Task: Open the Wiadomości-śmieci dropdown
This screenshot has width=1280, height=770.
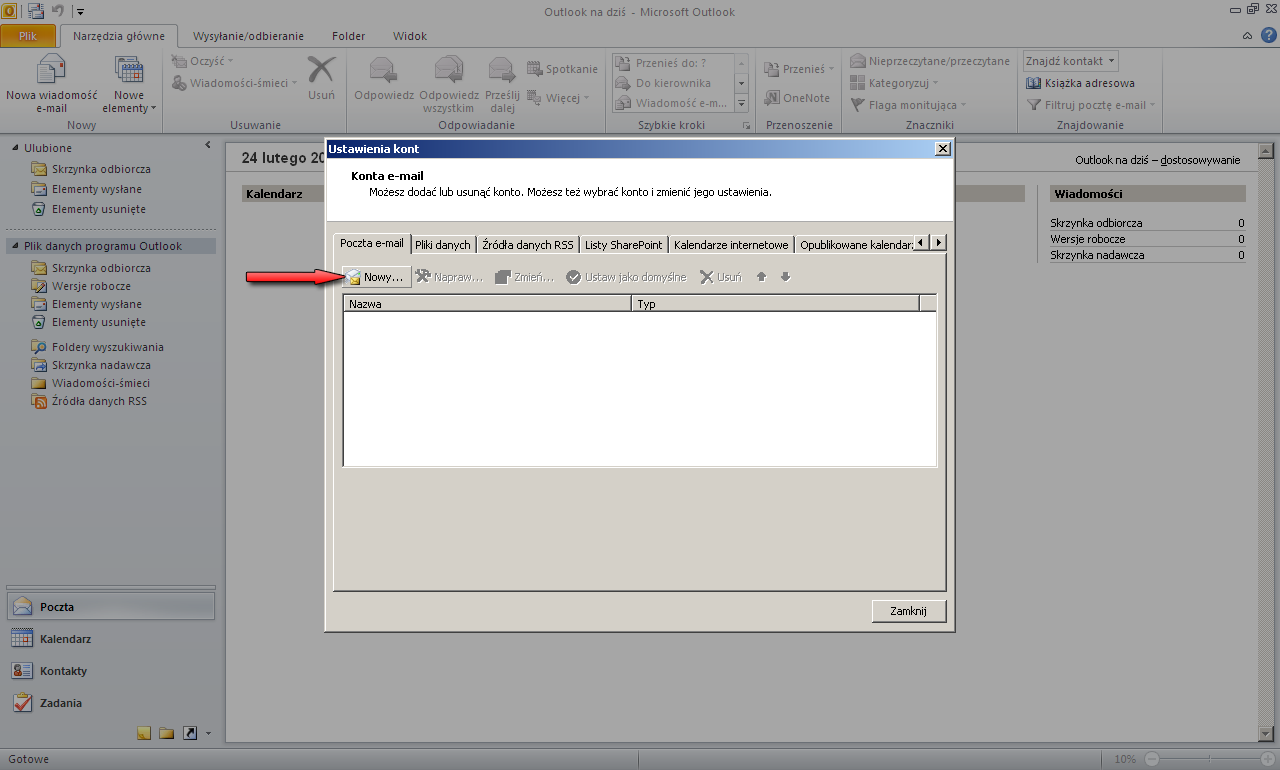Action: pos(233,83)
